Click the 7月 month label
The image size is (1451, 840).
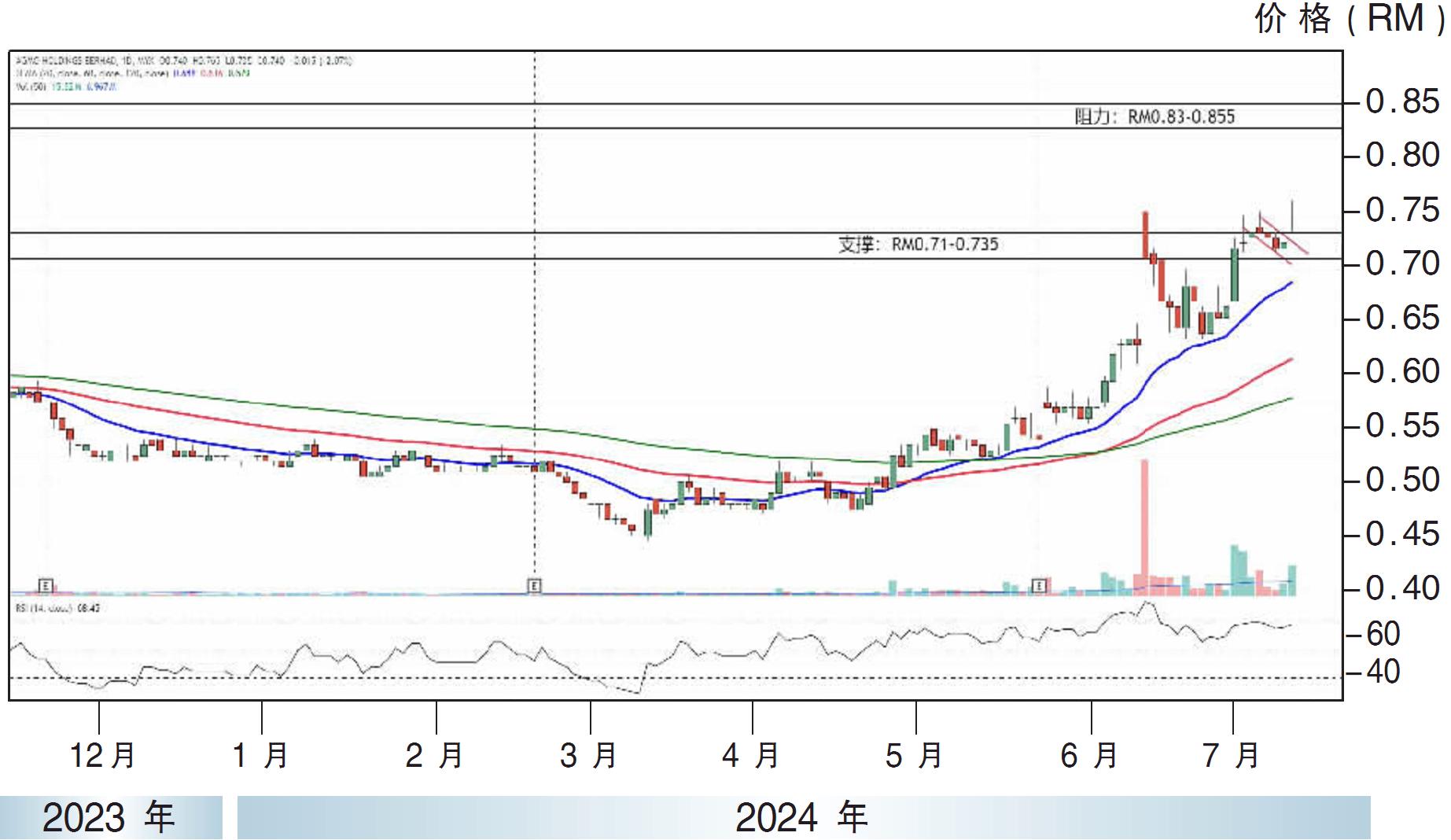click(x=1231, y=755)
